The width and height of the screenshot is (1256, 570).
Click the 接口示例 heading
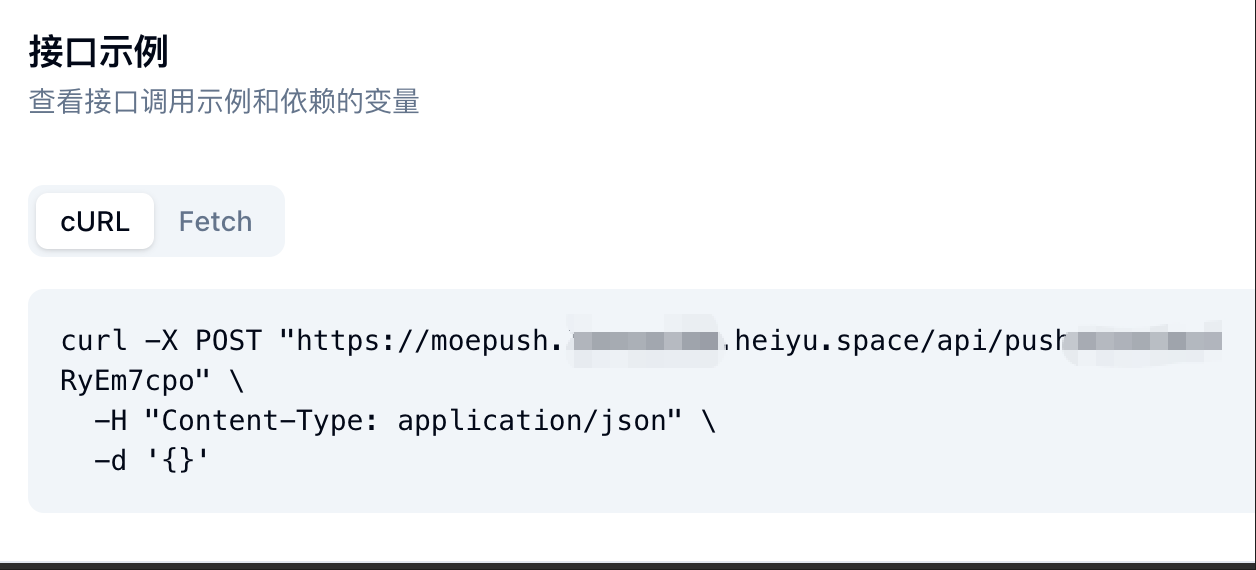point(98,52)
